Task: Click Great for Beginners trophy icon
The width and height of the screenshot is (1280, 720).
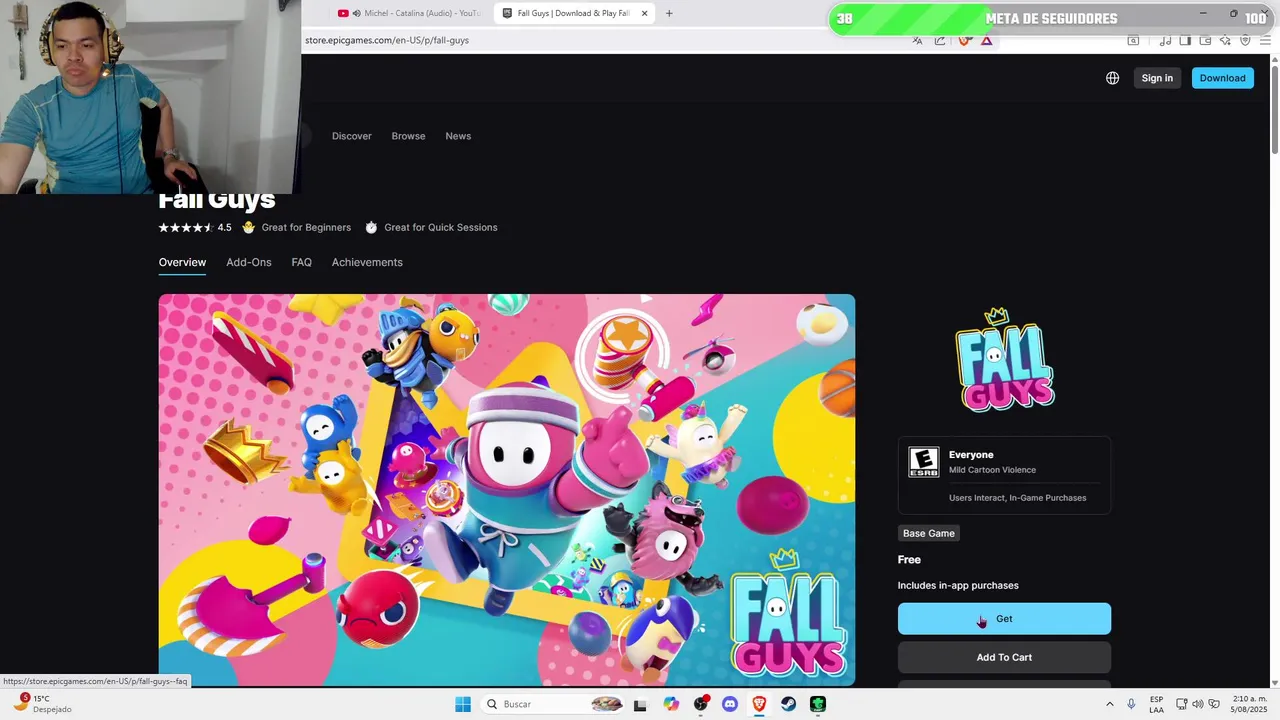Action: [249, 227]
